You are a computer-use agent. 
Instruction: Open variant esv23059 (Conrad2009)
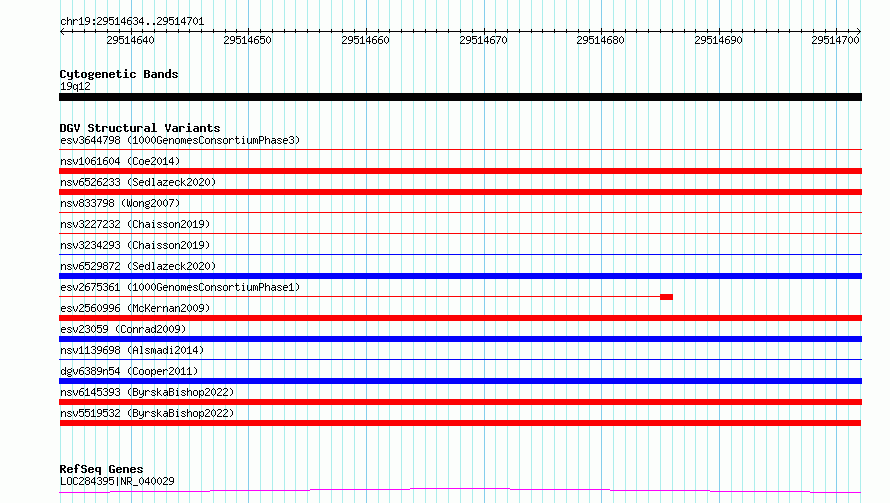click(x=123, y=329)
